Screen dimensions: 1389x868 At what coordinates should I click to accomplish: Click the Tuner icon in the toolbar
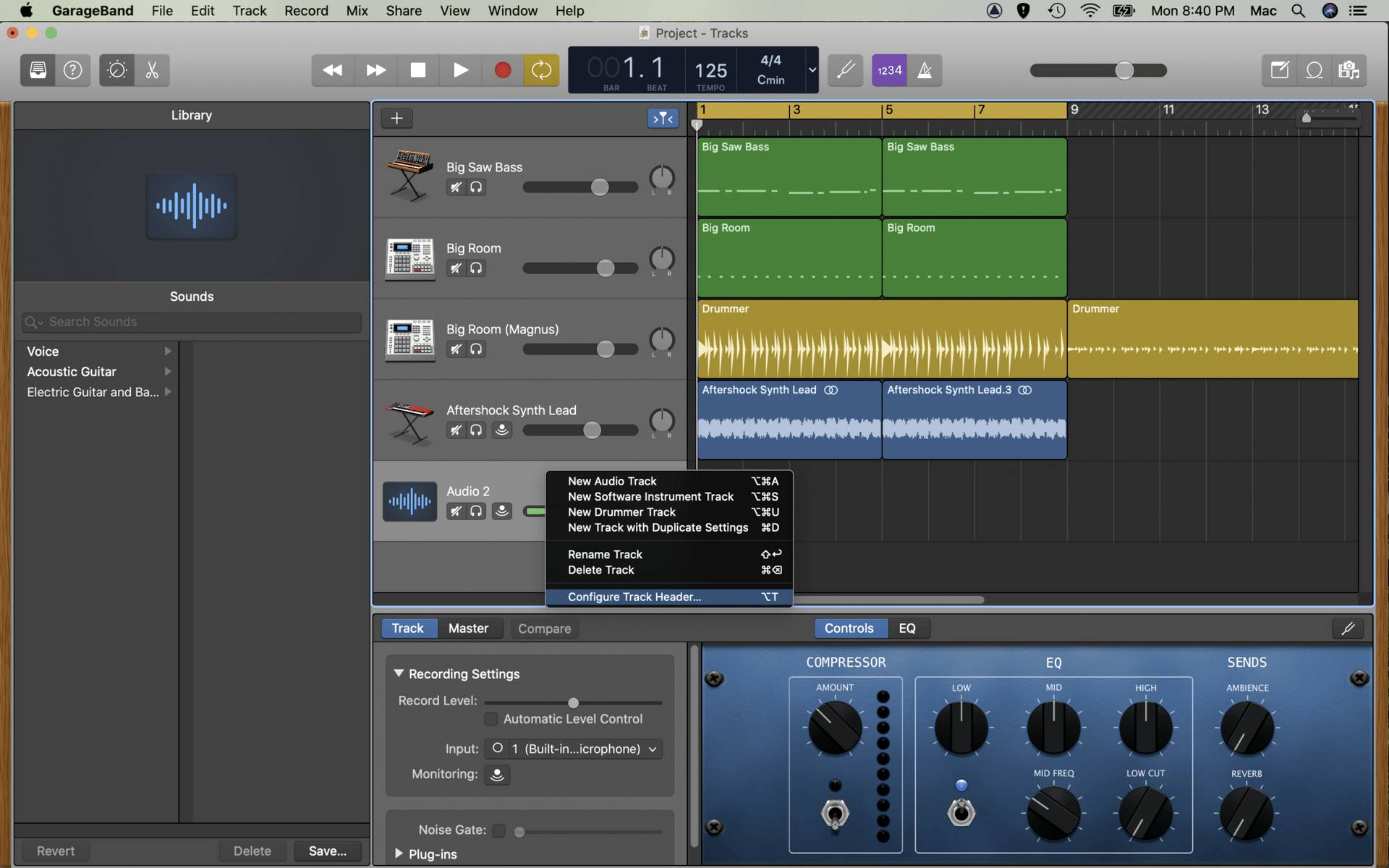coord(845,70)
